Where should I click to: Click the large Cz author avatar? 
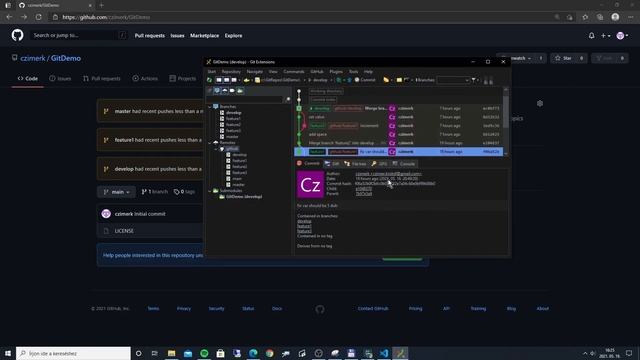pos(310,184)
